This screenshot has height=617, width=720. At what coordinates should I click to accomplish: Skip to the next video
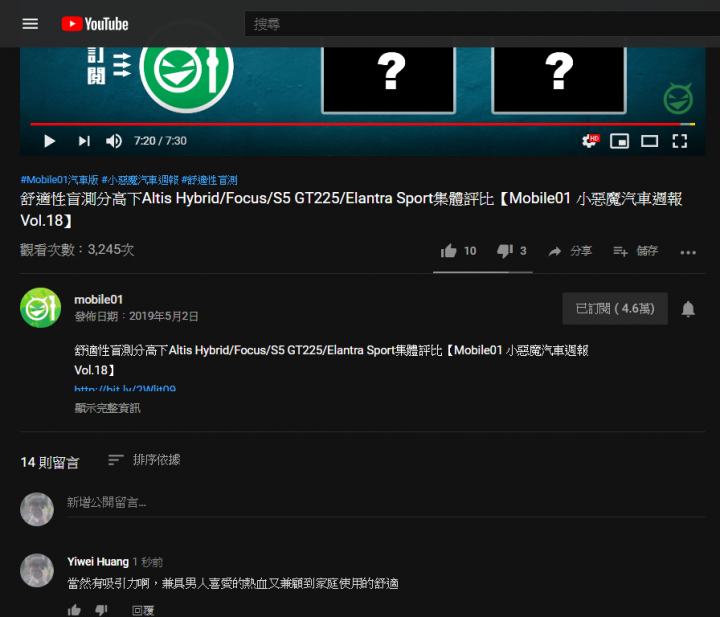pyautogui.click(x=84, y=141)
